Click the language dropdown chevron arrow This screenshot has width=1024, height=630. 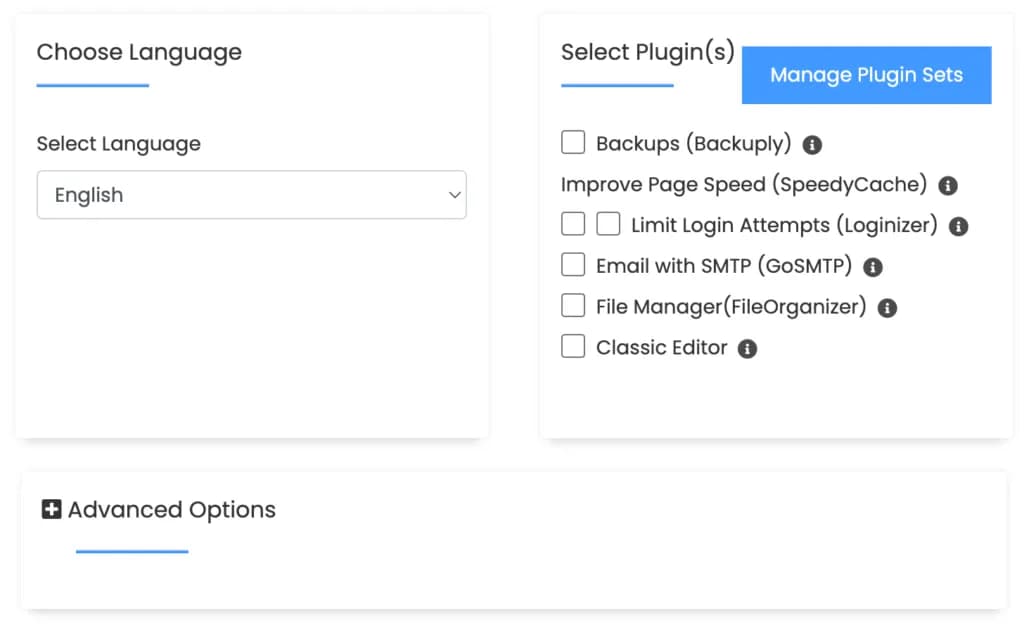[x=454, y=195]
